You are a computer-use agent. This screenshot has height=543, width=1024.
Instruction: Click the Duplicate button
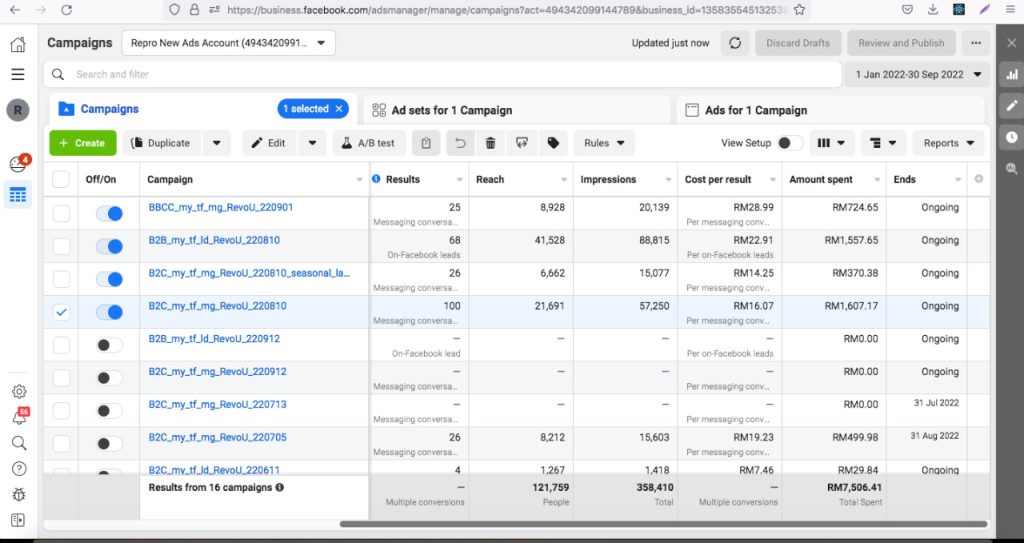[161, 143]
